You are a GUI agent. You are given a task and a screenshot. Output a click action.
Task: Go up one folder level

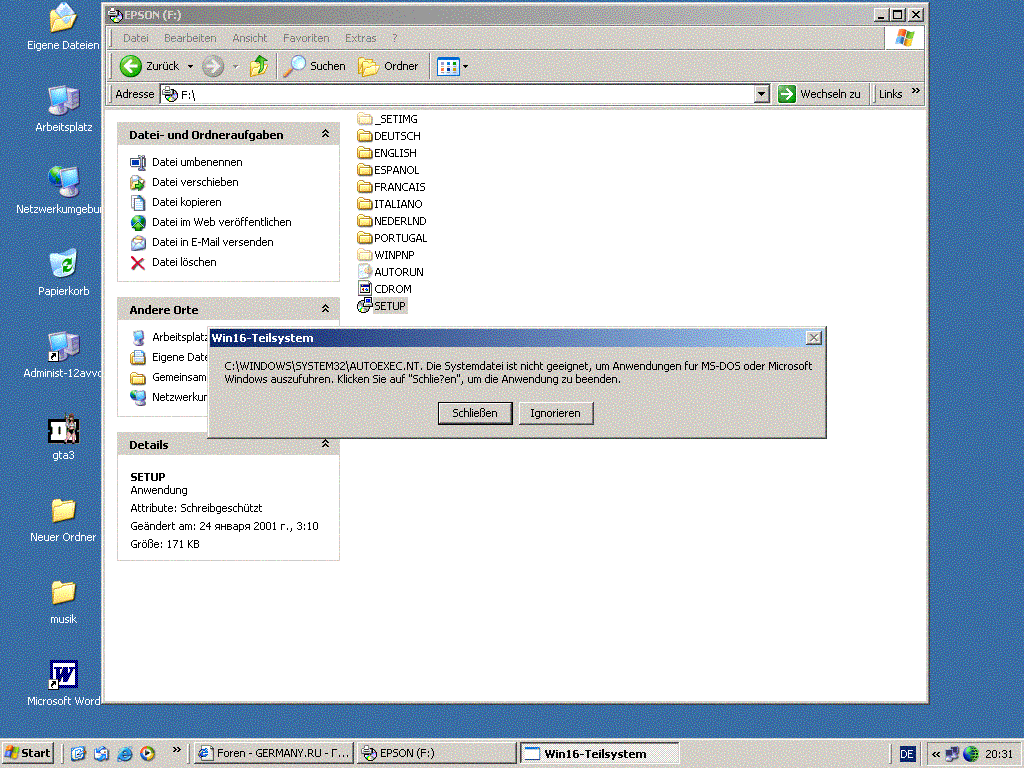pyautogui.click(x=259, y=66)
